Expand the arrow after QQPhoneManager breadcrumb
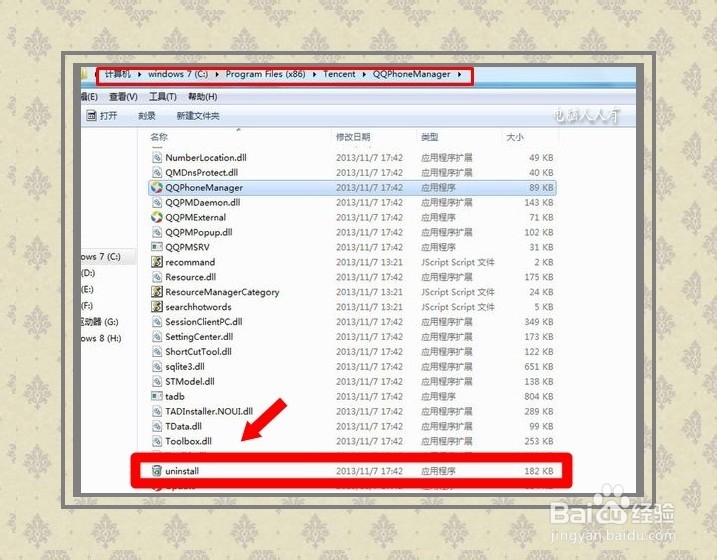717x560 pixels. point(460,75)
